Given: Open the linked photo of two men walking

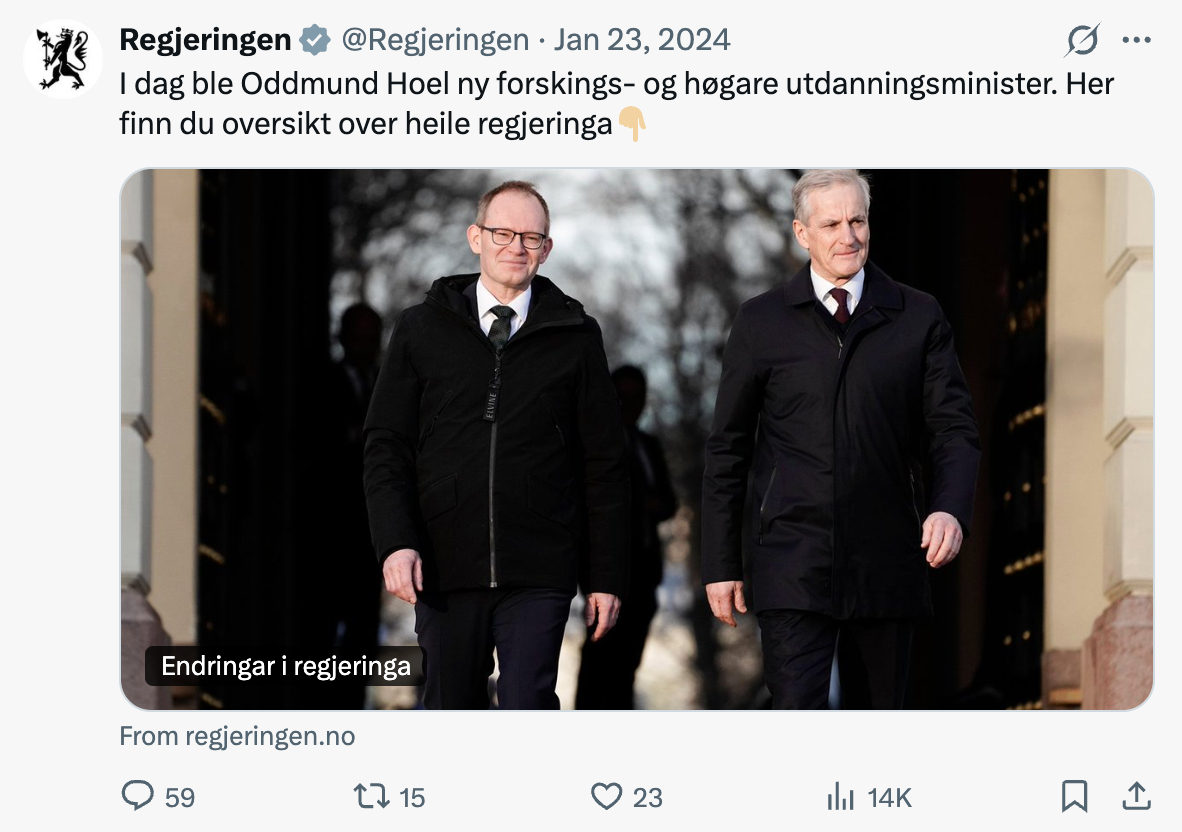Looking at the screenshot, I should click(x=637, y=439).
